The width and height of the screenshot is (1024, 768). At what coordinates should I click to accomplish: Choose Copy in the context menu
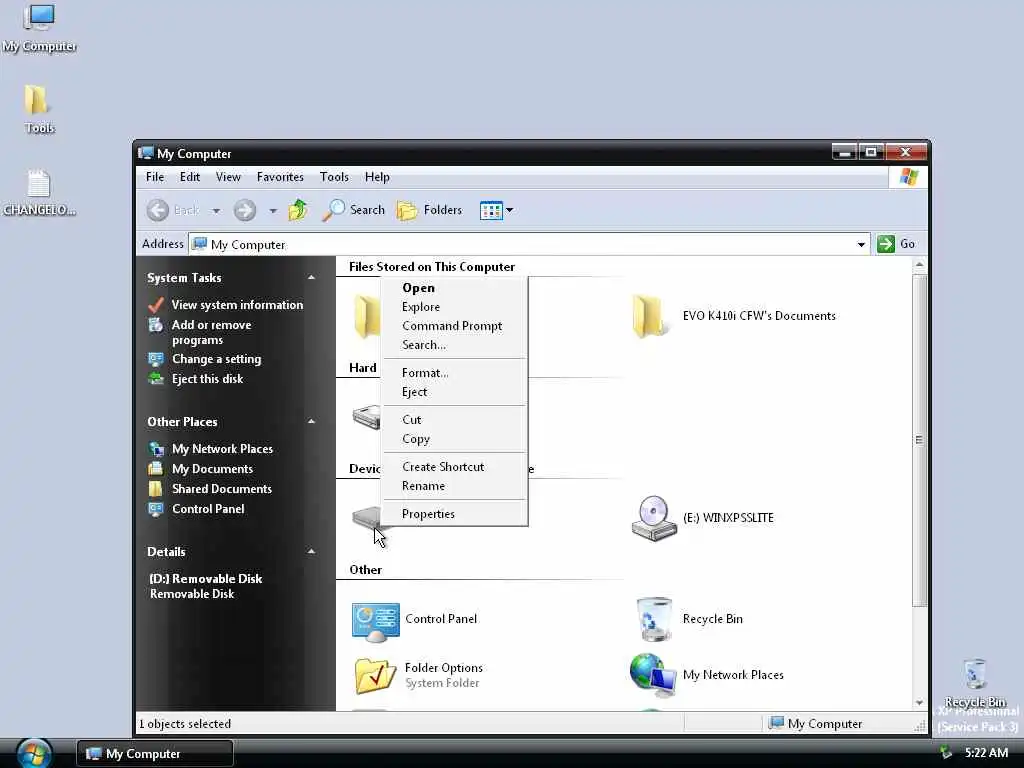[455, 439]
